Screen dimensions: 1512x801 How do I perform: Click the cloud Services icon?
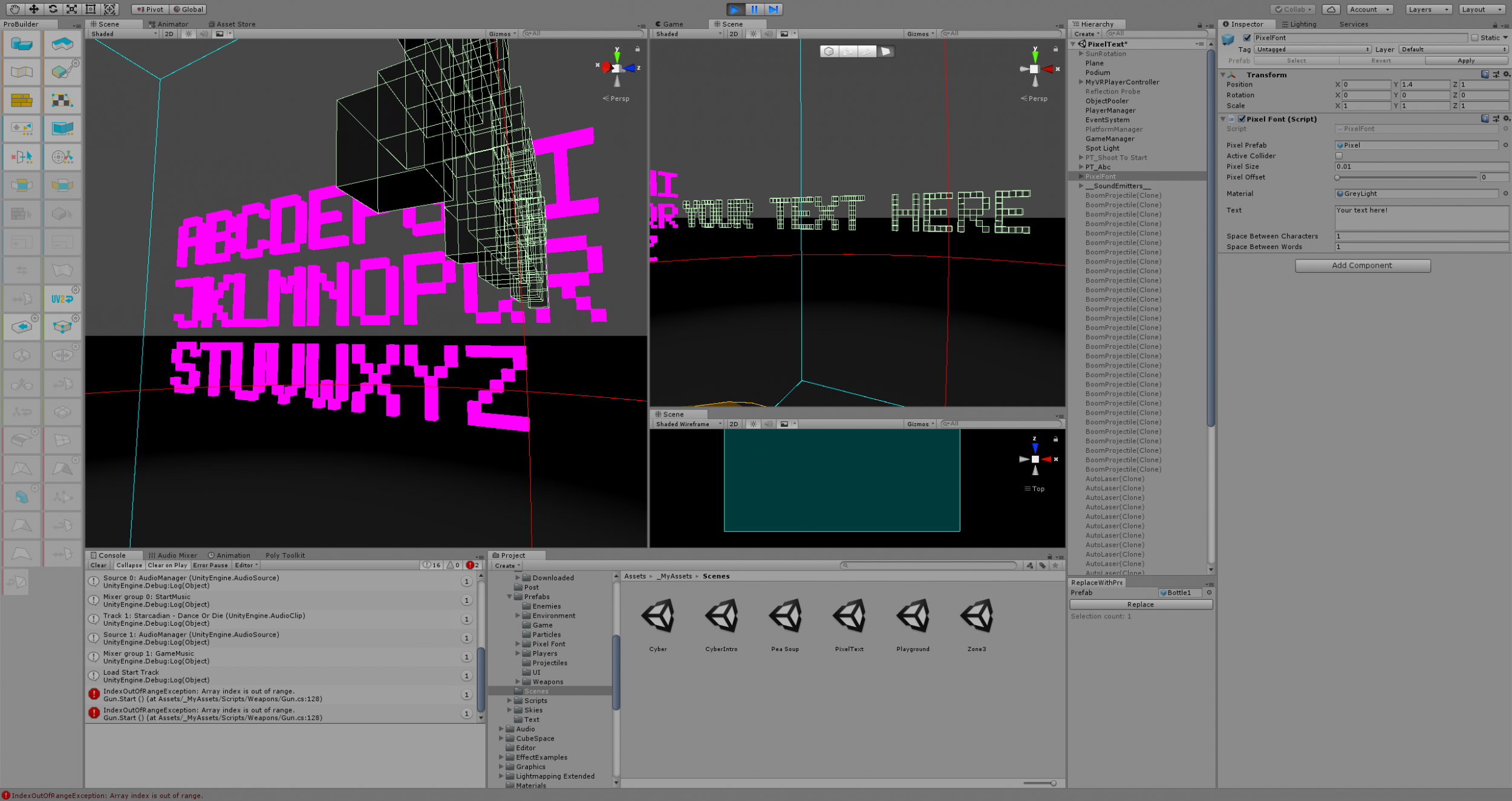(1331, 9)
